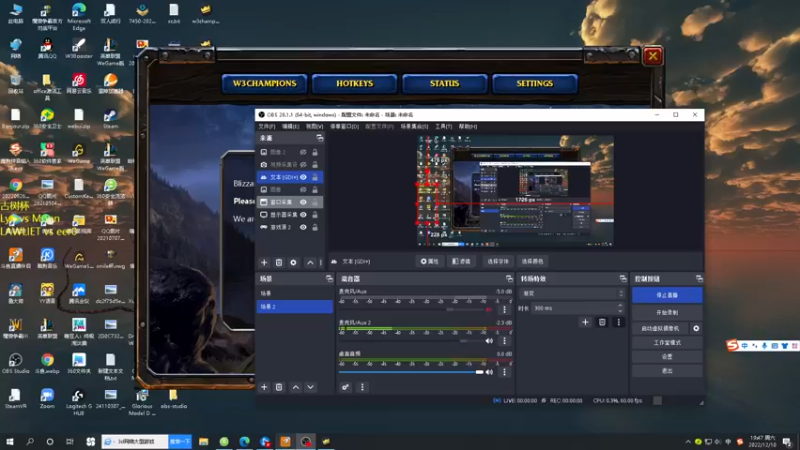Open advanced audio properties gears icon in mixer
This screenshot has height=450, width=800.
tap(345, 387)
